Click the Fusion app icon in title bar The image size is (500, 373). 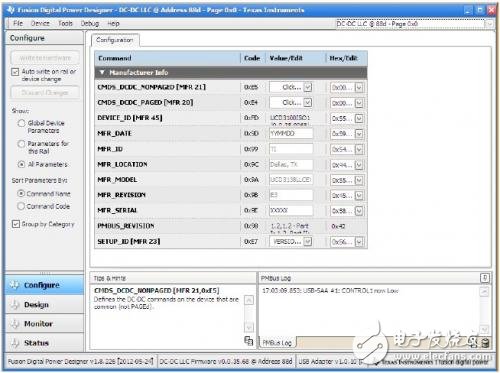11,10
